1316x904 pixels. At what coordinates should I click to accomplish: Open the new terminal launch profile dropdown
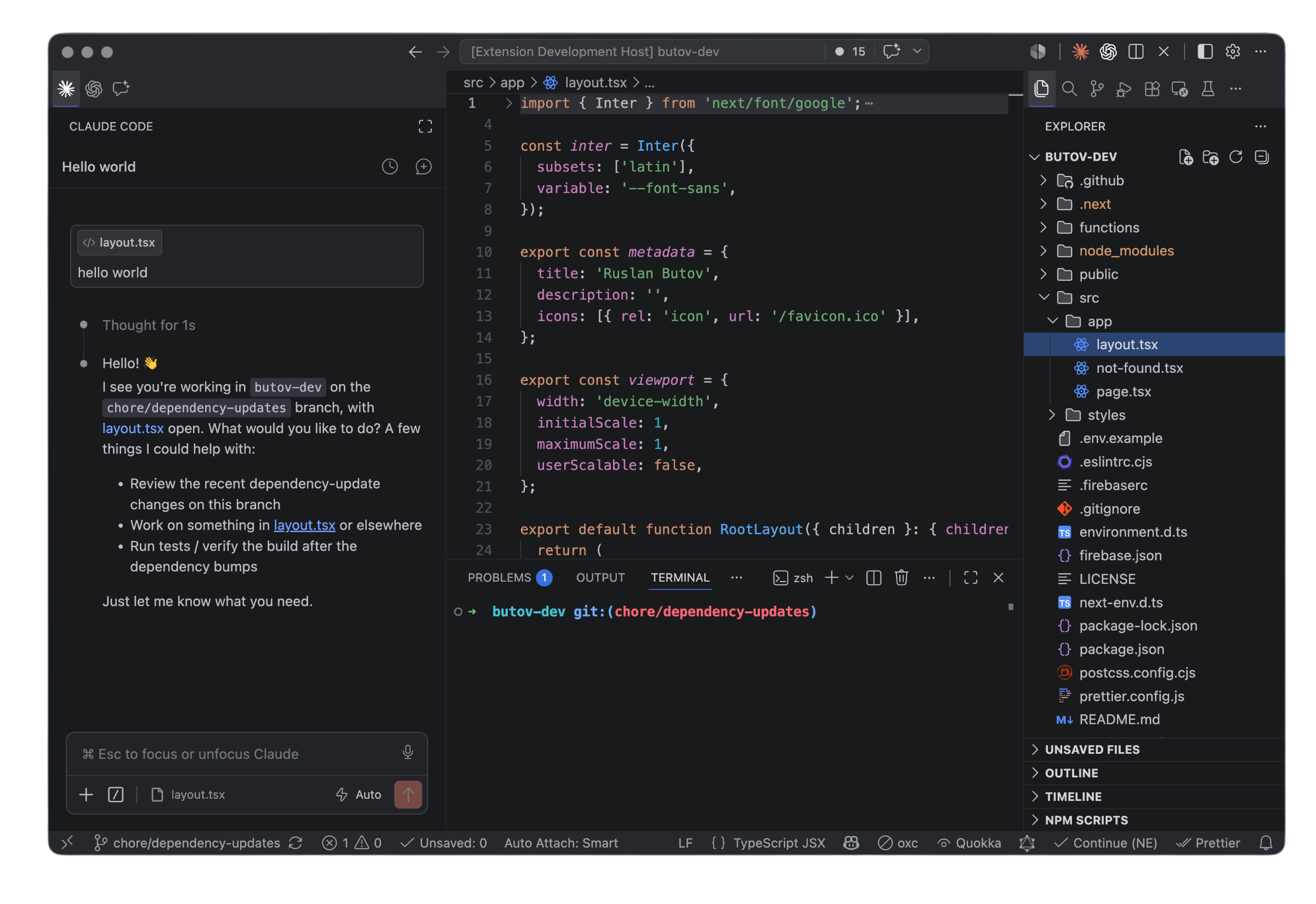[x=849, y=578]
